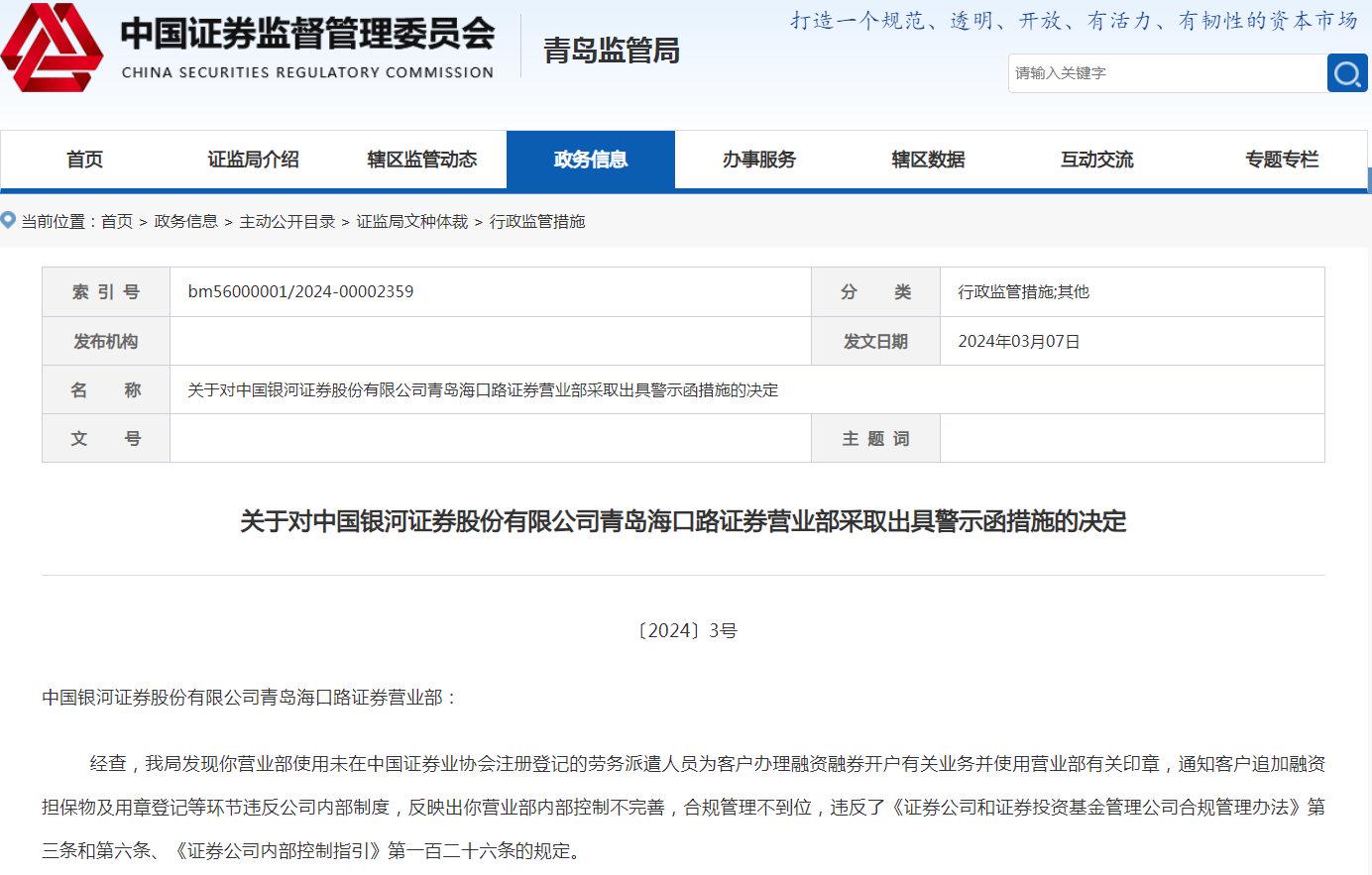Go to 行政监管措施 in the breadcrumb
The width and height of the screenshot is (1372, 875).
pos(537,221)
